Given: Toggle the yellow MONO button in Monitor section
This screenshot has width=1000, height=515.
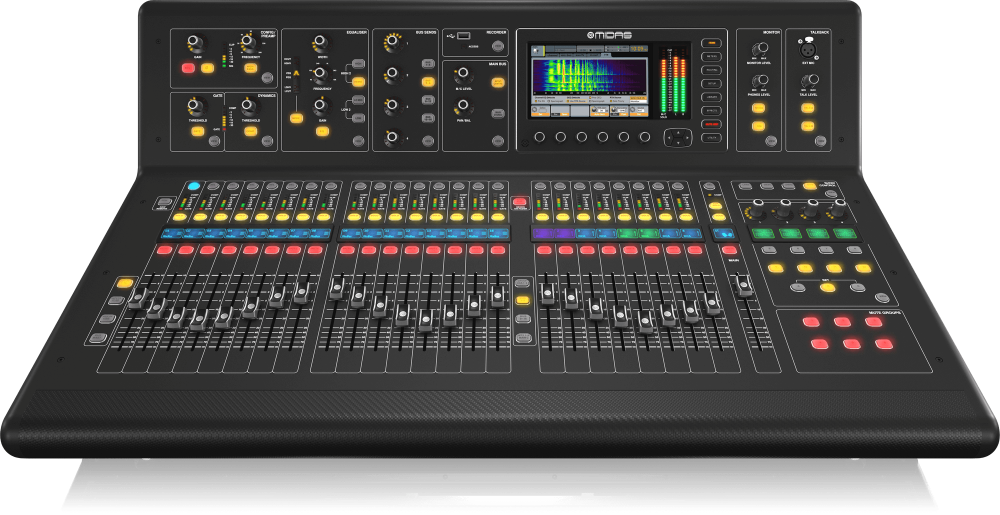Looking at the screenshot, I should click(x=758, y=108).
